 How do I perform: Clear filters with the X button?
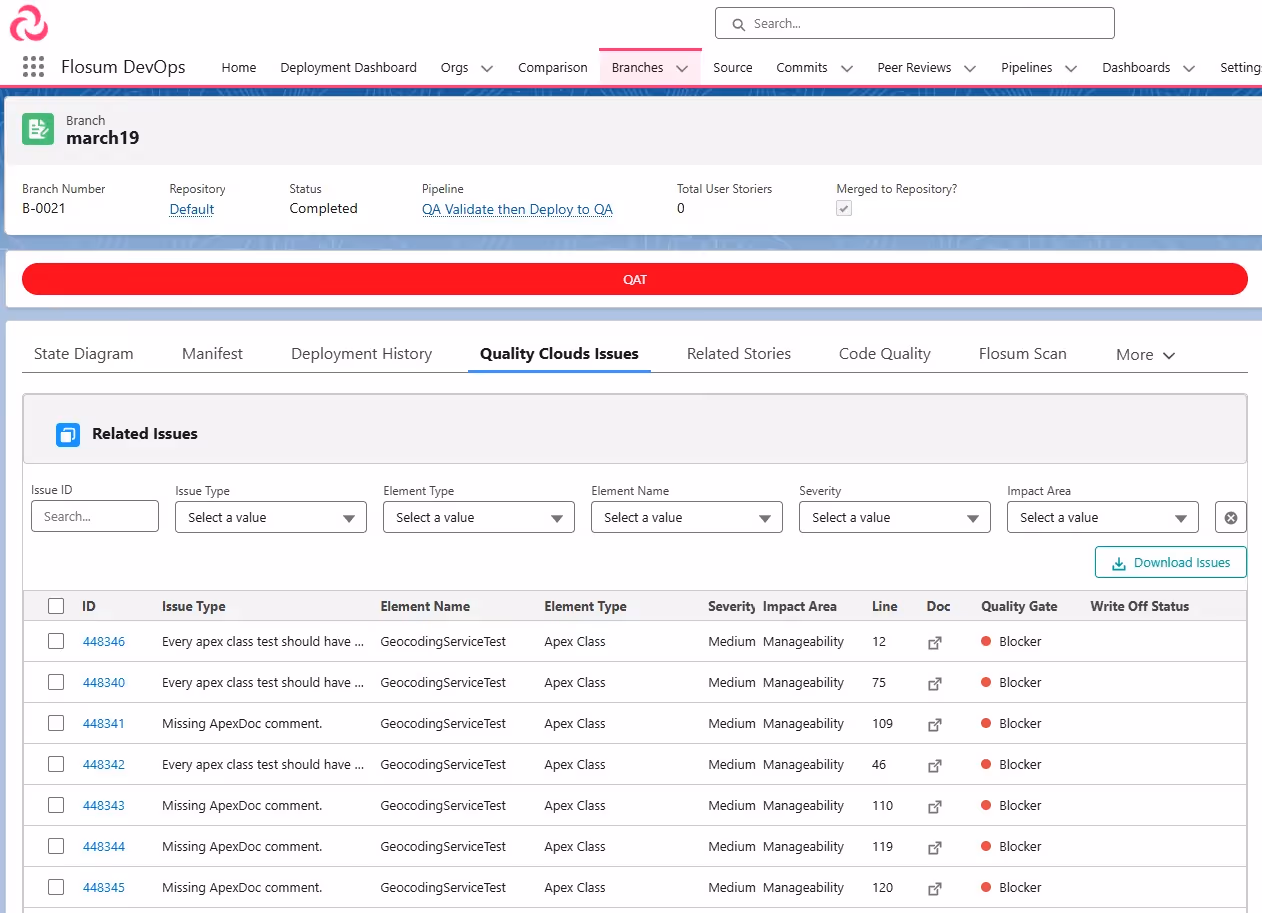coord(1231,517)
